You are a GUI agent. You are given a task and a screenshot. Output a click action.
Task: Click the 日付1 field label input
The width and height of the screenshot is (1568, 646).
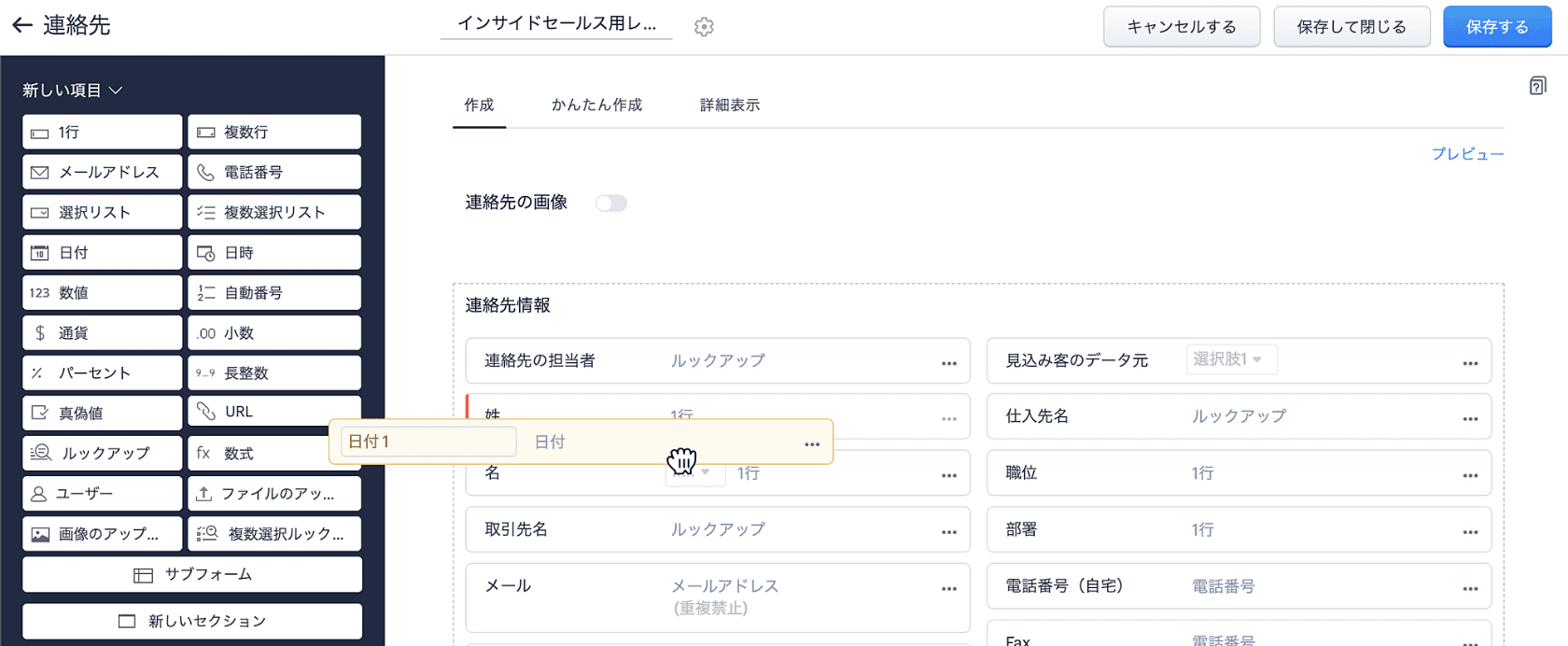pyautogui.click(x=428, y=442)
